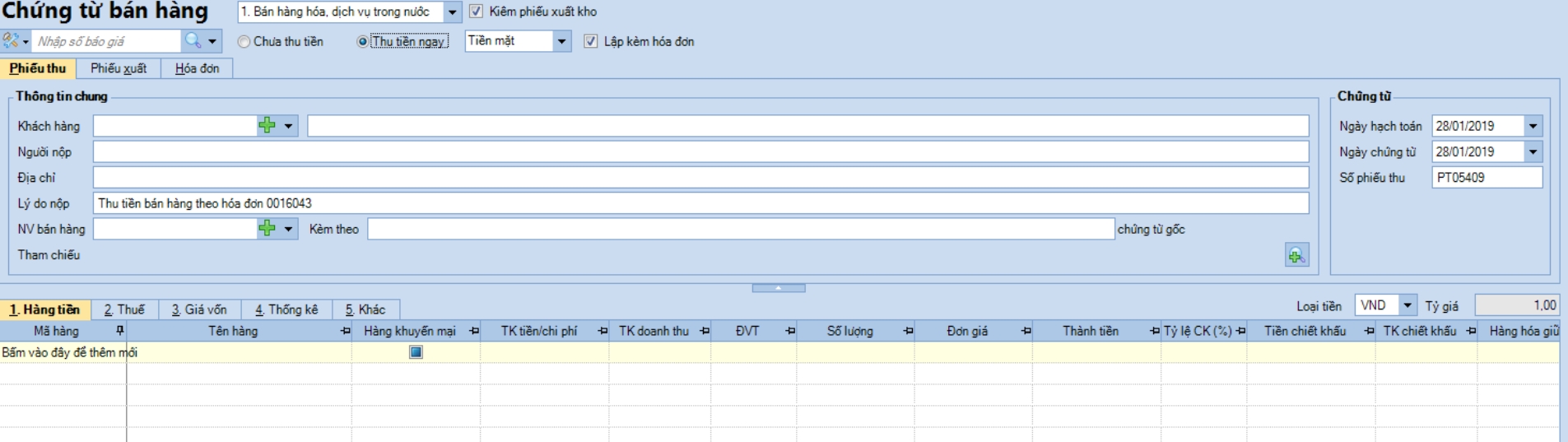The height and width of the screenshot is (442, 1568).
Task: Open the 3. Giá vốn tab
Action: [199, 309]
